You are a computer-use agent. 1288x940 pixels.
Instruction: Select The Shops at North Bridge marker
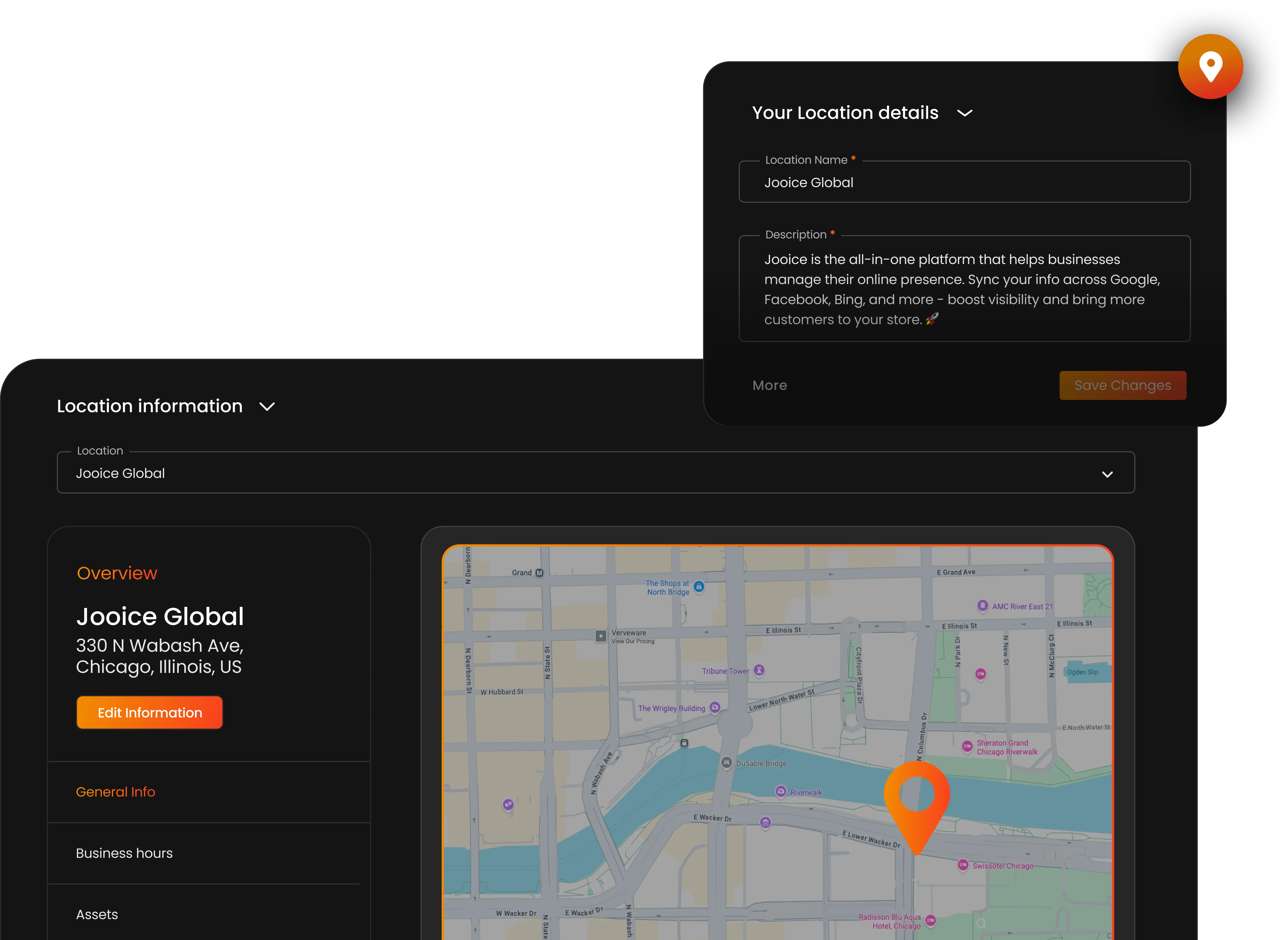[x=699, y=587]
